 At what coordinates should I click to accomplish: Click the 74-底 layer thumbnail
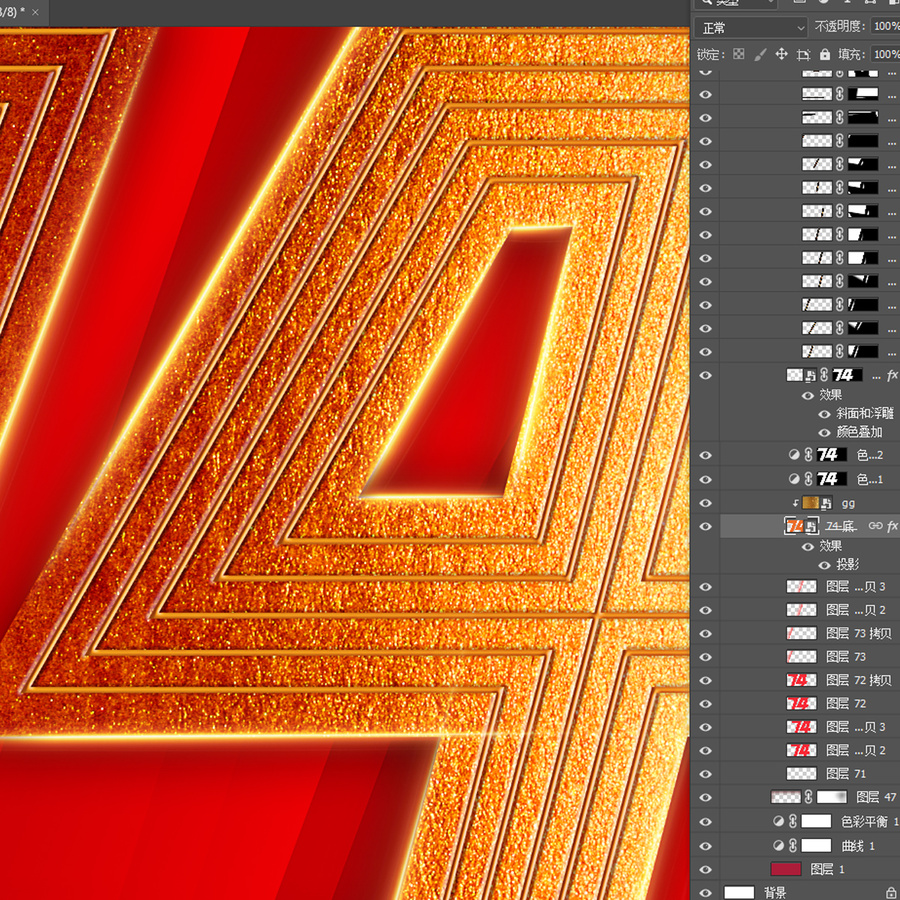point(801,526)
